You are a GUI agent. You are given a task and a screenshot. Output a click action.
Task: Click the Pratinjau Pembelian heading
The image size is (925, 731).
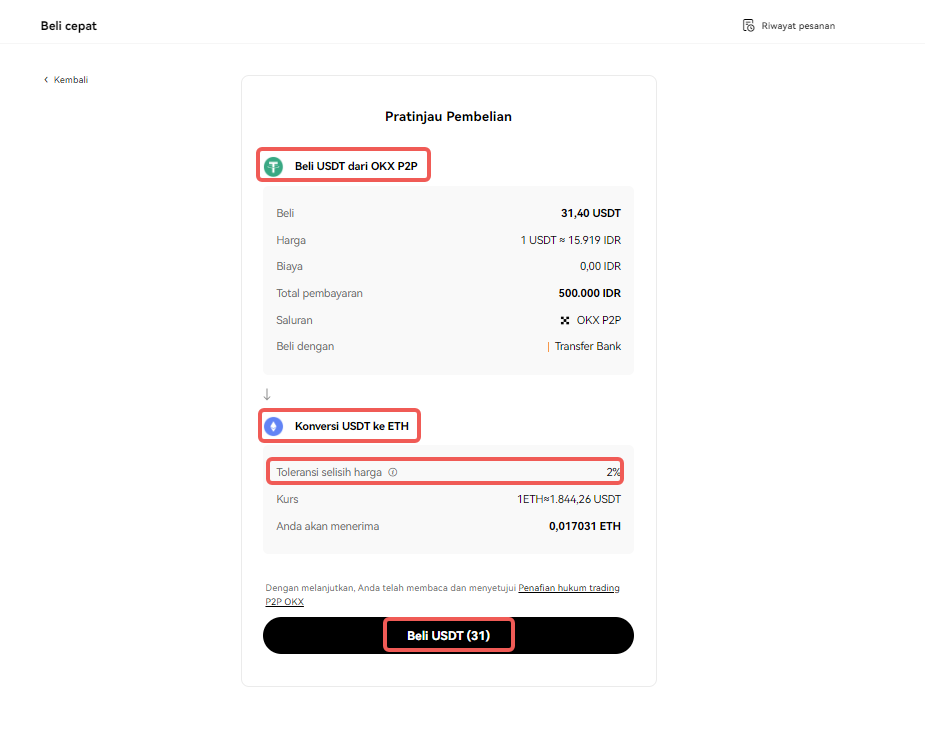(x=448, y=117)
